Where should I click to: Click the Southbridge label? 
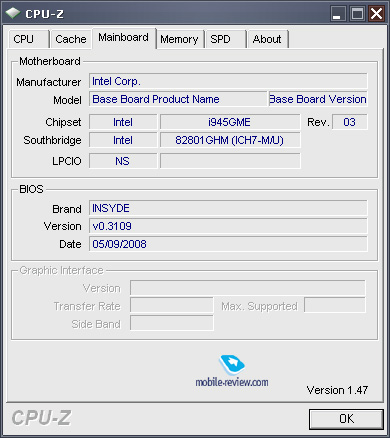pos(52,140)
